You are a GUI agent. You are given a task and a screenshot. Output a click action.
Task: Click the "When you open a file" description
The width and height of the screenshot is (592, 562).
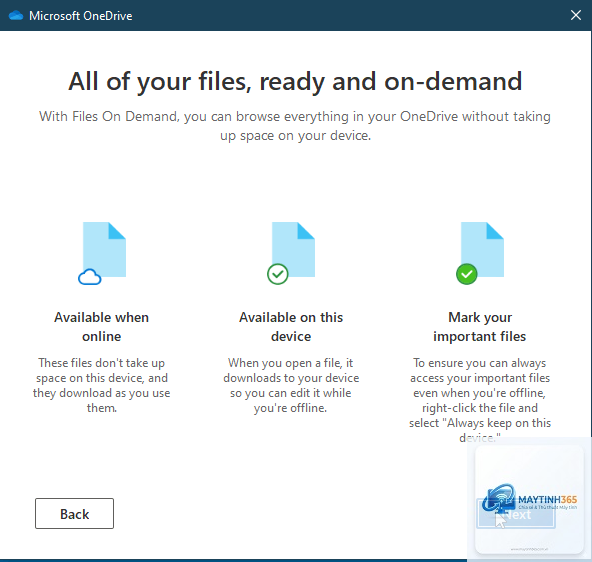[291, 385]
